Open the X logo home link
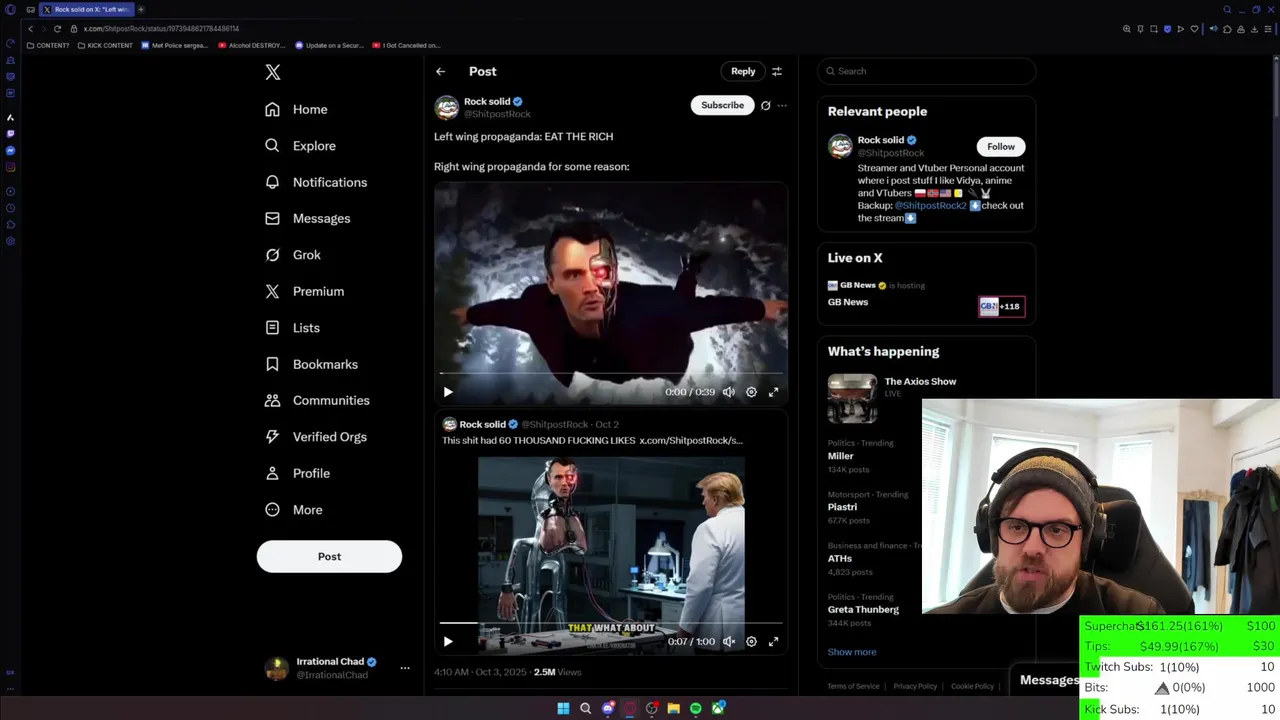This screenshot has width=1280, height=720. (x=273, y=72)
